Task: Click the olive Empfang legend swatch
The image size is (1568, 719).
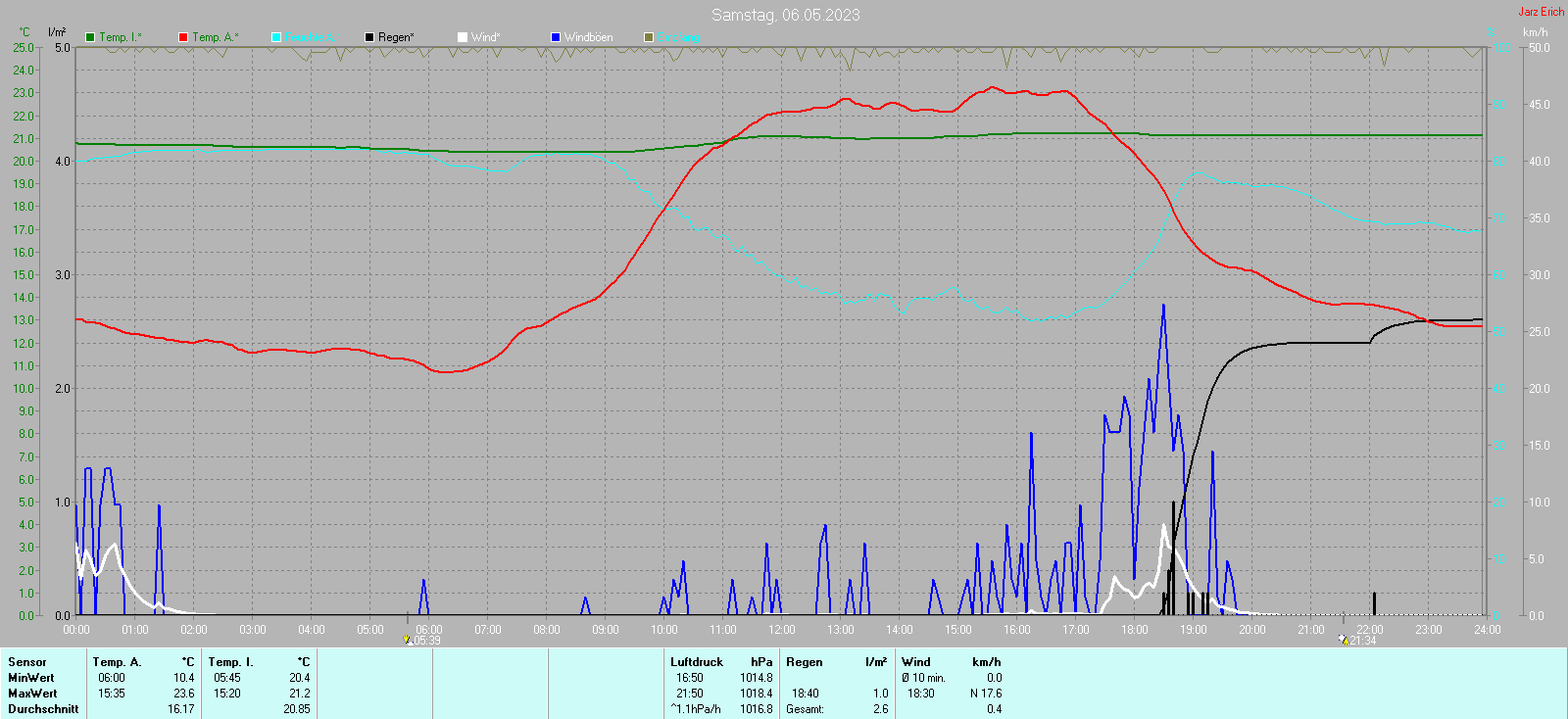Action: tap(649, 37)
